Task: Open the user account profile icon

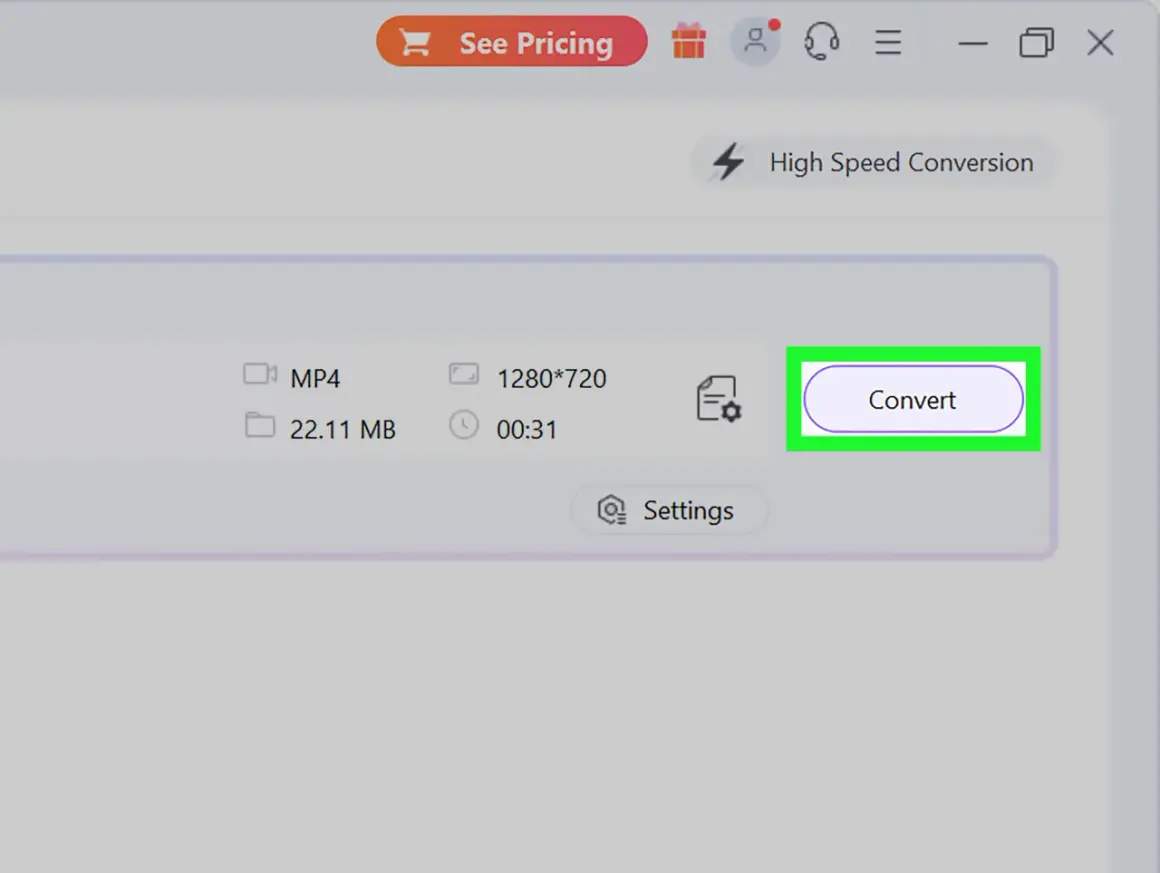Action: click(x=755, y=41)
